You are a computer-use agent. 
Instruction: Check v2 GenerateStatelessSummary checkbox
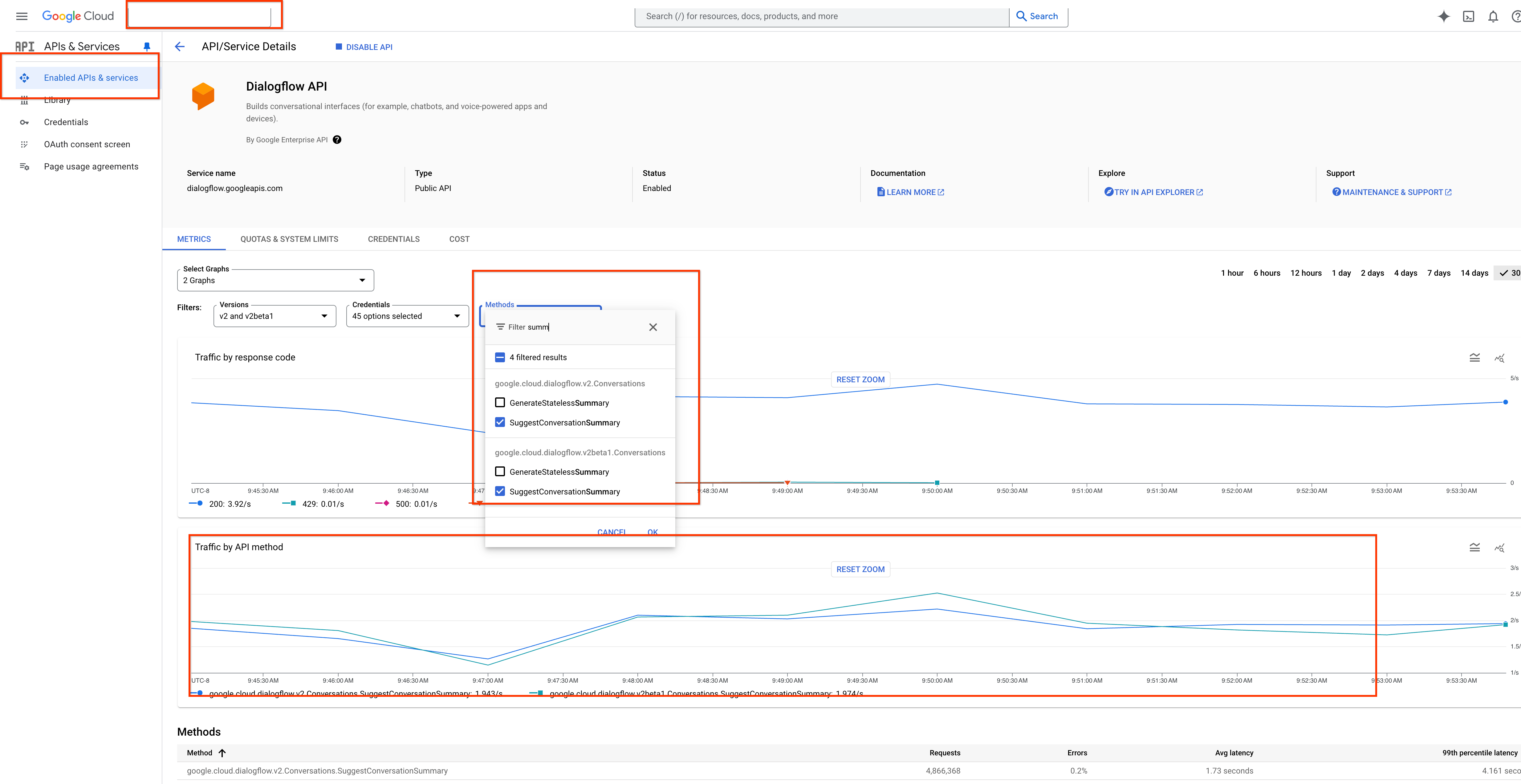[500, 403]
